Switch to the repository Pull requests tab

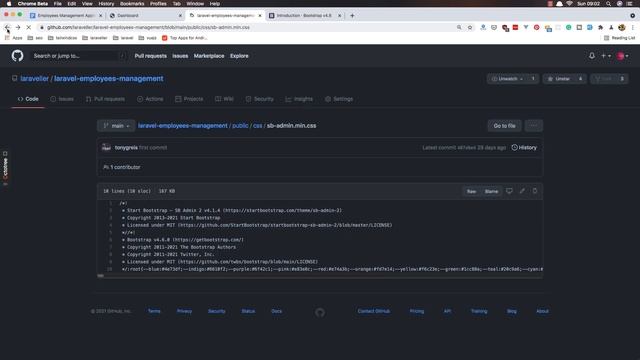[x=105, y=99]
